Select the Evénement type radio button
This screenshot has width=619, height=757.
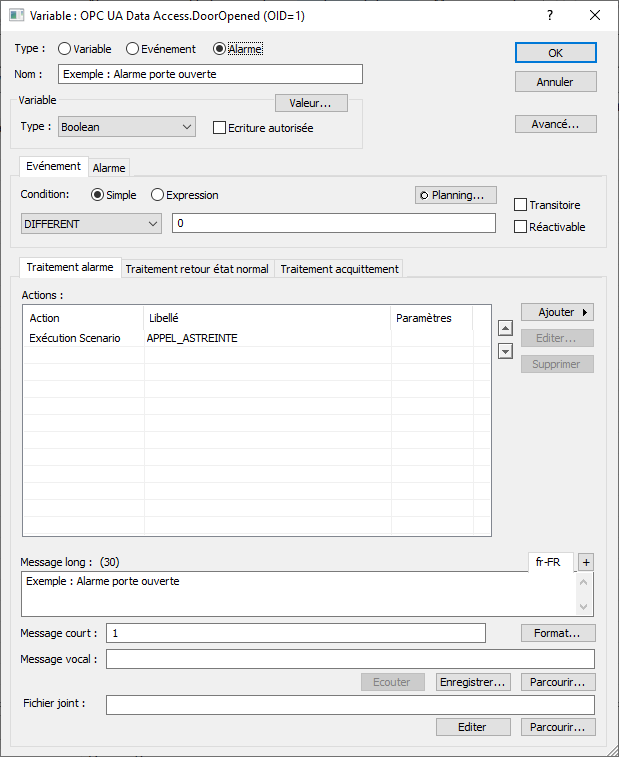[x=133, y=49]
